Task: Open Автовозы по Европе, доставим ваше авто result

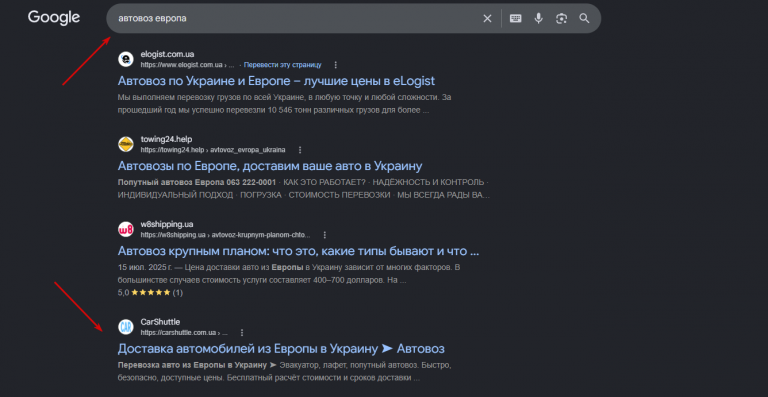Action: (270, 166)
